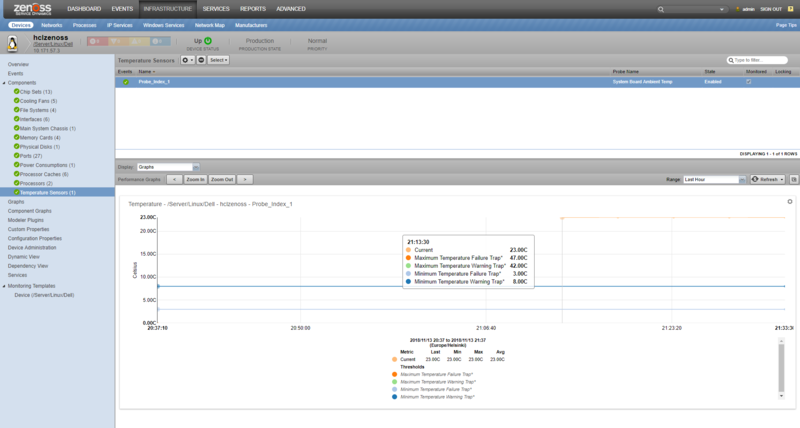Click the graph legend vertical scrollbar
800x428 pixels.
pyautogui.click(x=781, y=368)
